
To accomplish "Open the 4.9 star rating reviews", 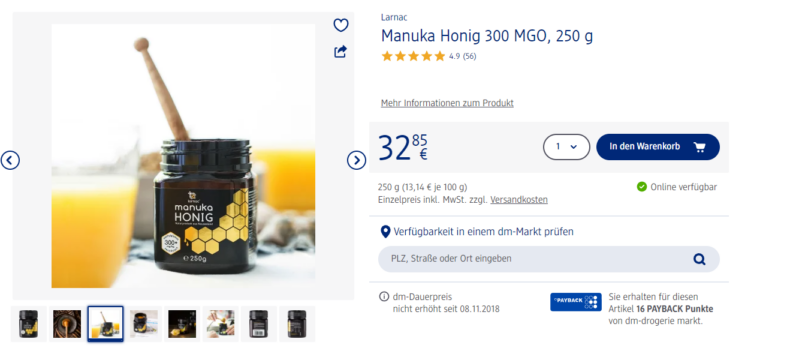I will tap(429, 56).
